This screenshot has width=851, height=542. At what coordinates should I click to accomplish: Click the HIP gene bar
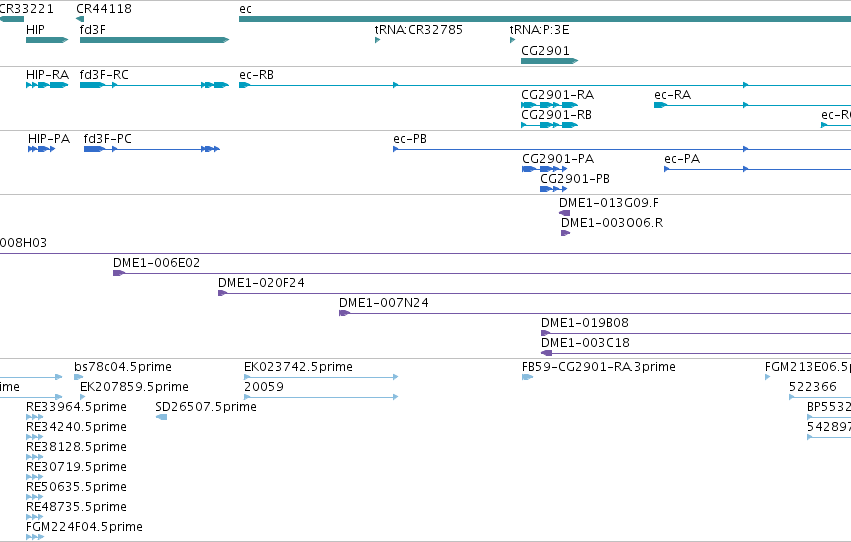click(47, 40)
